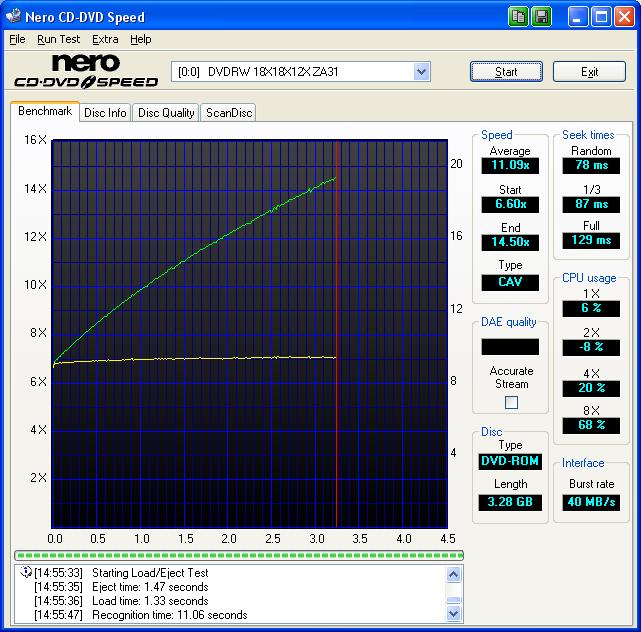Viewport: 641px width, 632px height.
Task: Click the log scroll down arrow
Action: [x=454, y=613]
